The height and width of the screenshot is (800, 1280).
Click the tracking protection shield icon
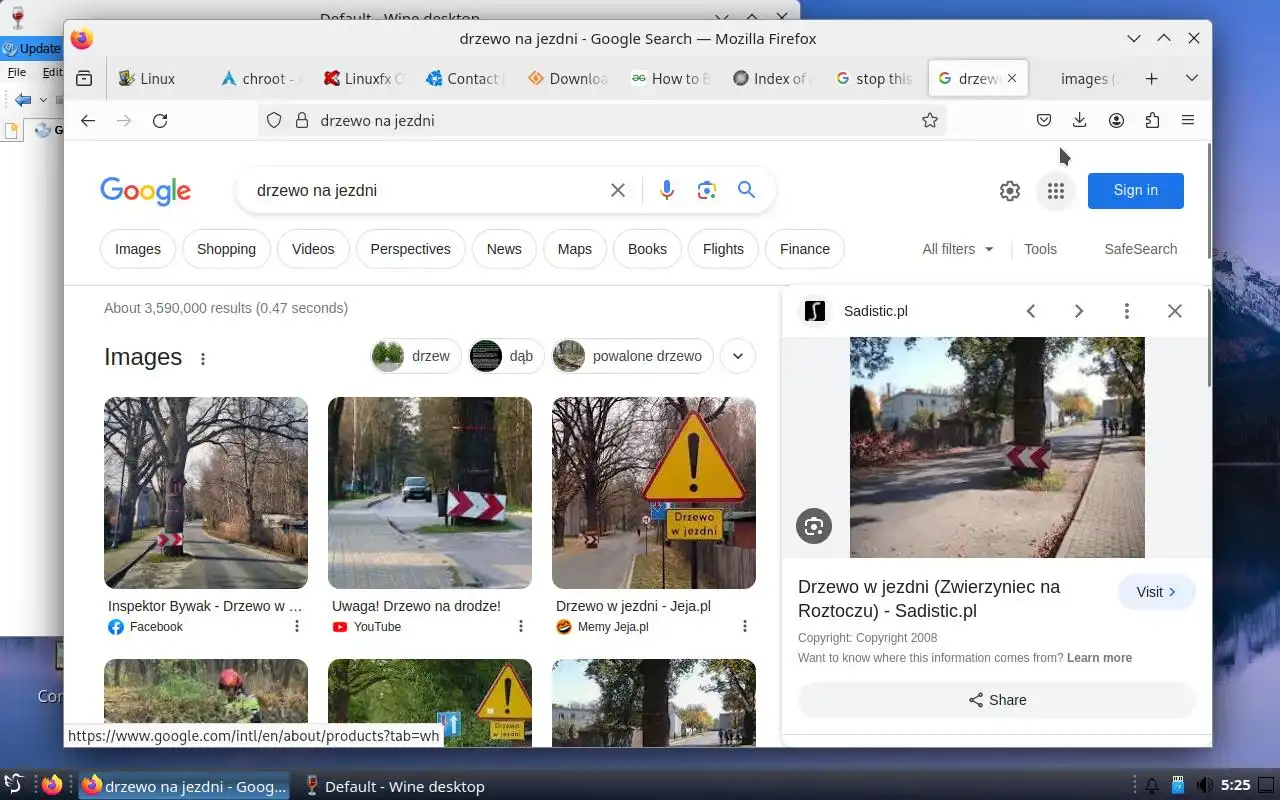pos(274,120)
